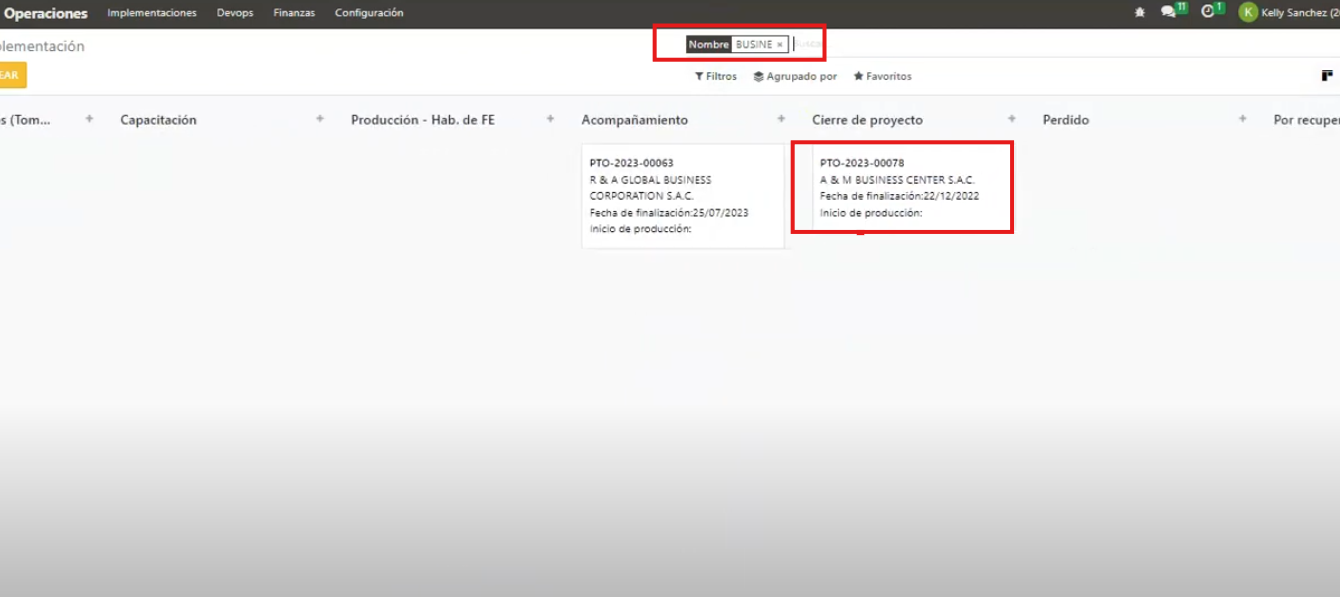Open the Finanzas menu
Screen dimensions: 1340x597
click(294, 13)
